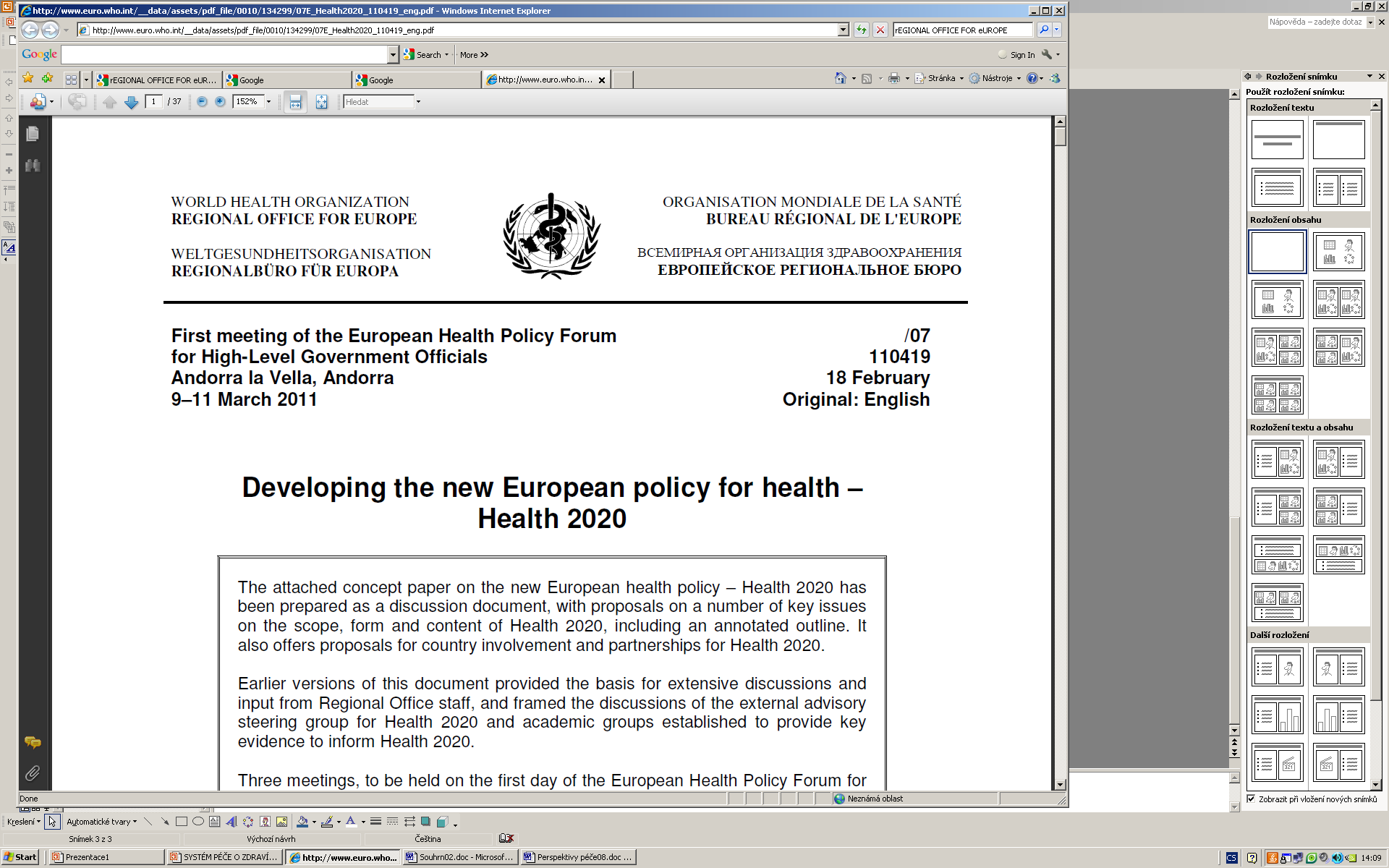Open Favorites Center star icon
Image resolution: width=1389 pixels, height=868 pixels.
(x=28, y=78)
